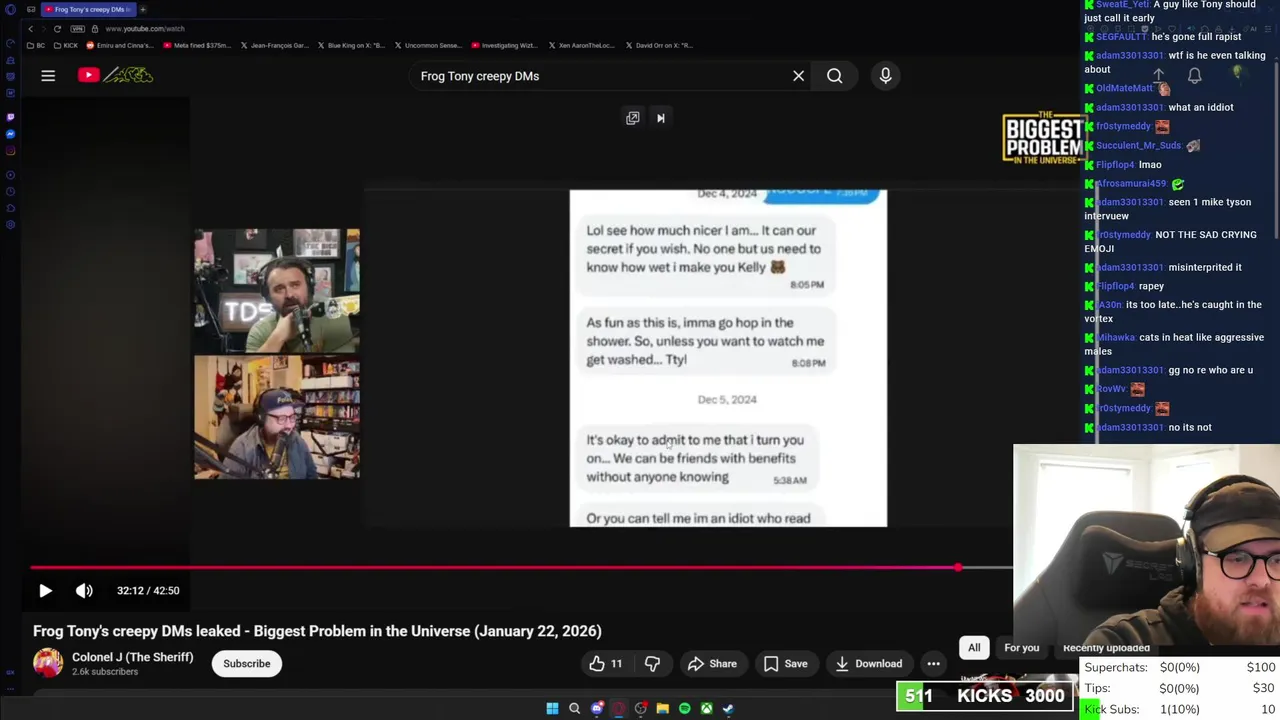Select the 'All' recommendations chip
Viewport: 1280px width, 720px height.
974,648
